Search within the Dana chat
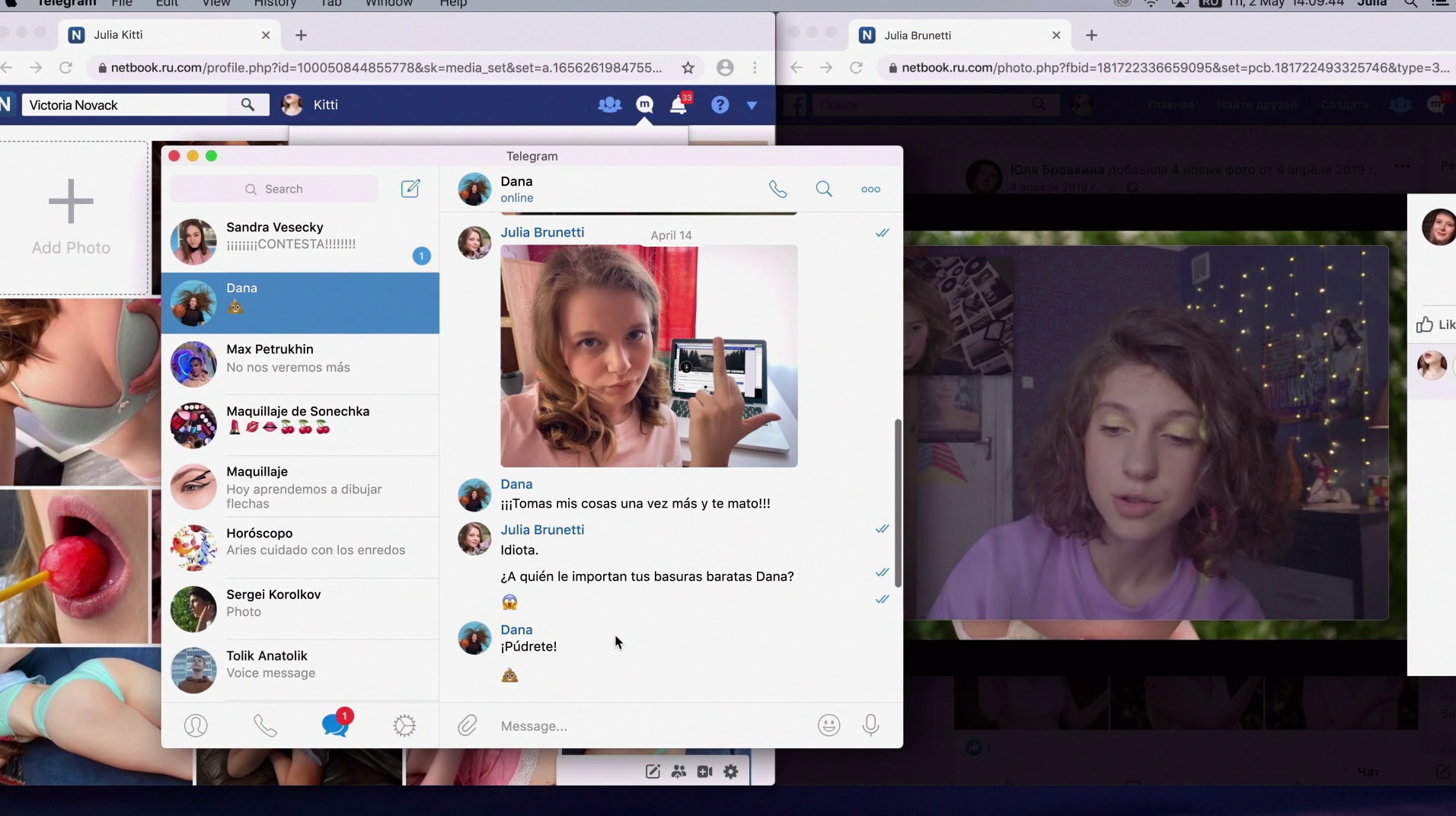1456x816 pixels. [x=824, y=190]
